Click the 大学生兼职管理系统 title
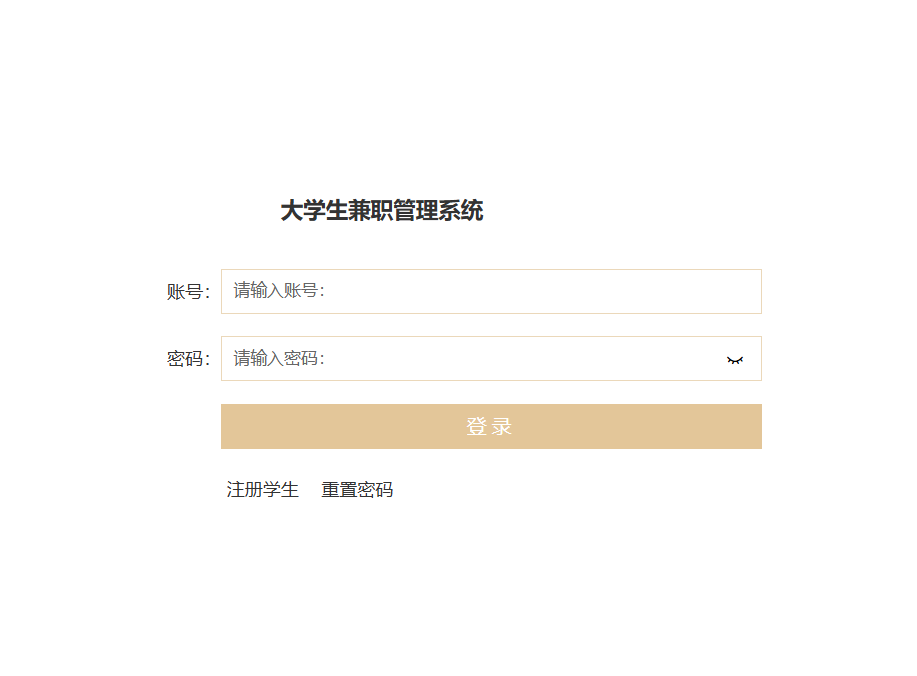This screenshot has height=676, width=917. (x=382, y=212)
